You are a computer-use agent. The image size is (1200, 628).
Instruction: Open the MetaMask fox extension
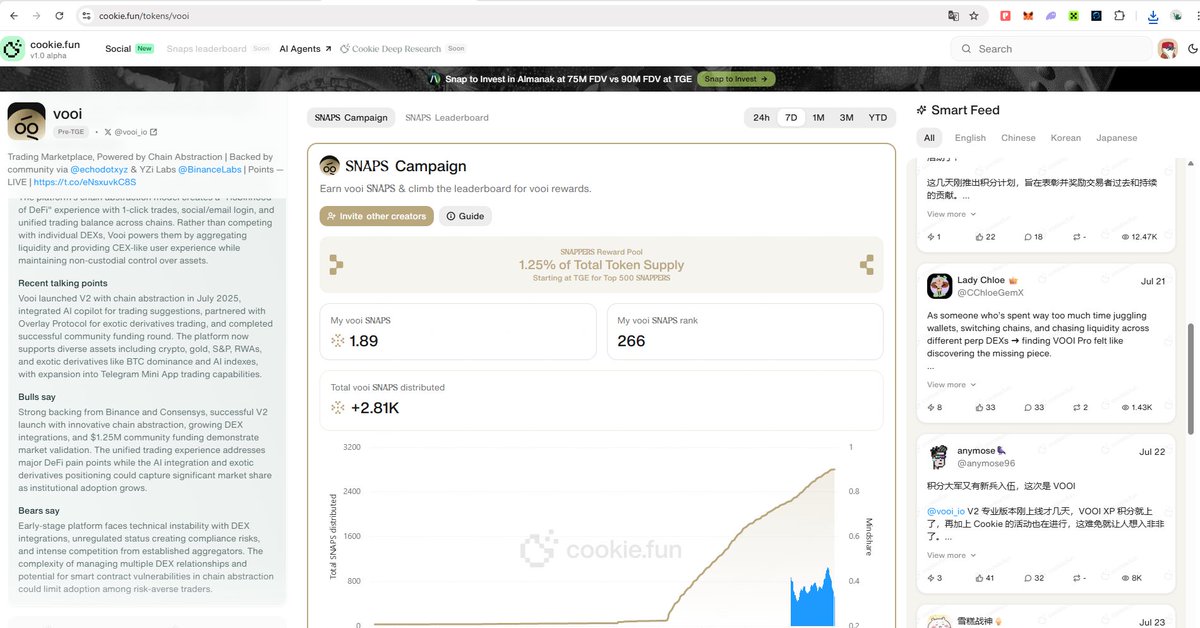pos(1028,16)
